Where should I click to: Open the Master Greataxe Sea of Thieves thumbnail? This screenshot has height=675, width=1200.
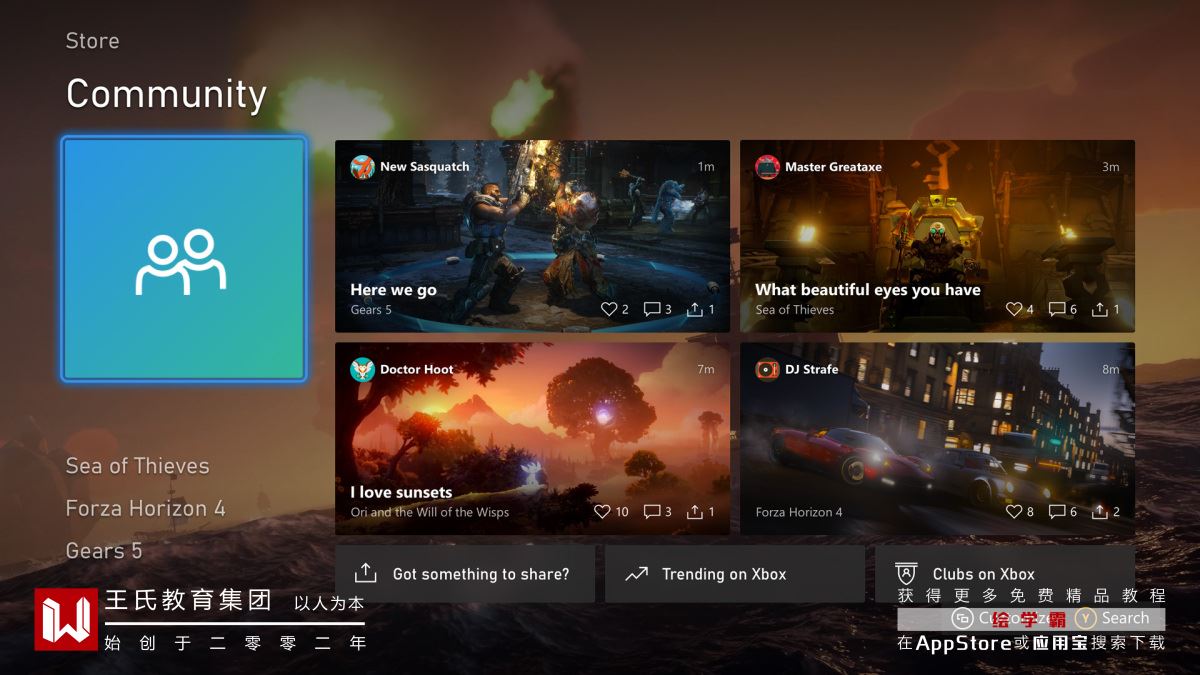pos(937,236)
